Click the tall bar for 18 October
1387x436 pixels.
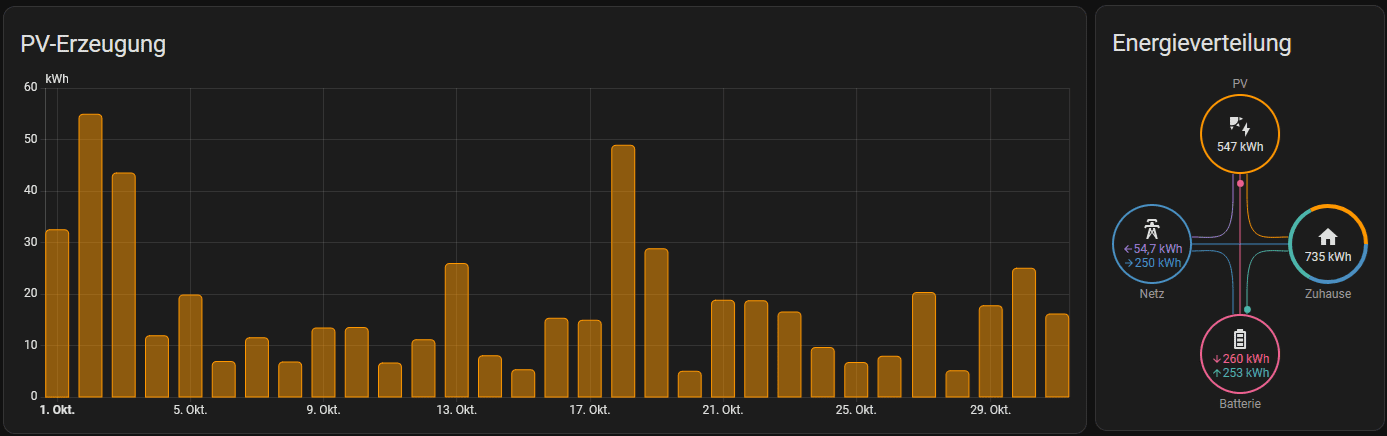tap(623, 271)
